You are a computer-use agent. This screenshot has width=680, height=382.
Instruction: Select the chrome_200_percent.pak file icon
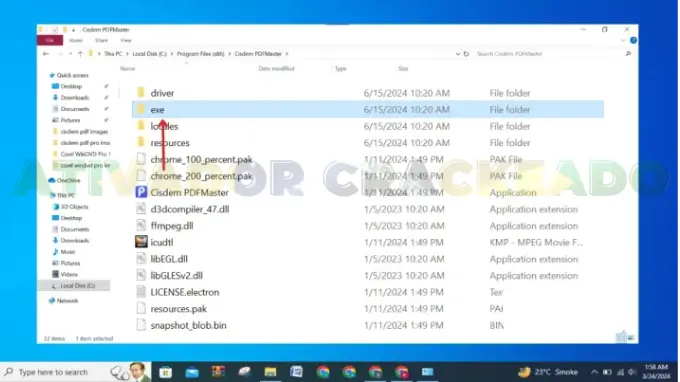pyautogui.click(x=141, y=176)
